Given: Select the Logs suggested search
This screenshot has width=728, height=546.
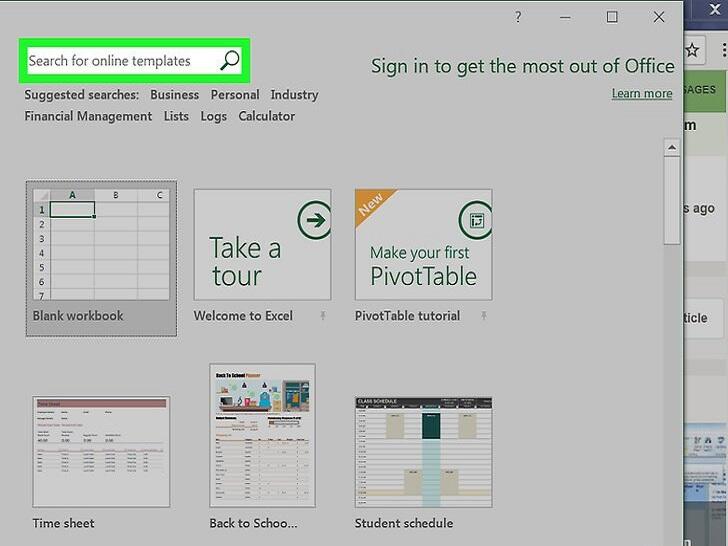Looking at the screenshot, I should pos(214,117).
